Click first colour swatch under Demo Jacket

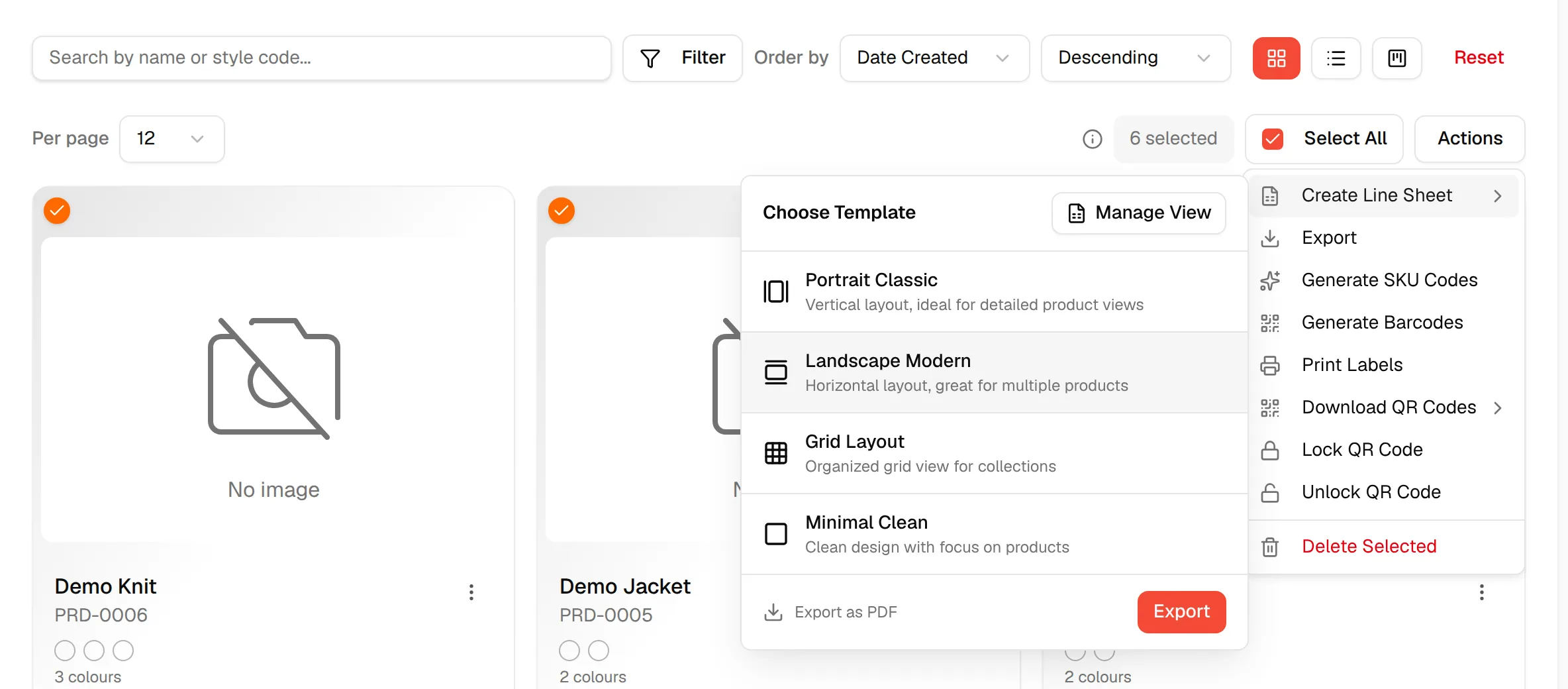point(569,651)
